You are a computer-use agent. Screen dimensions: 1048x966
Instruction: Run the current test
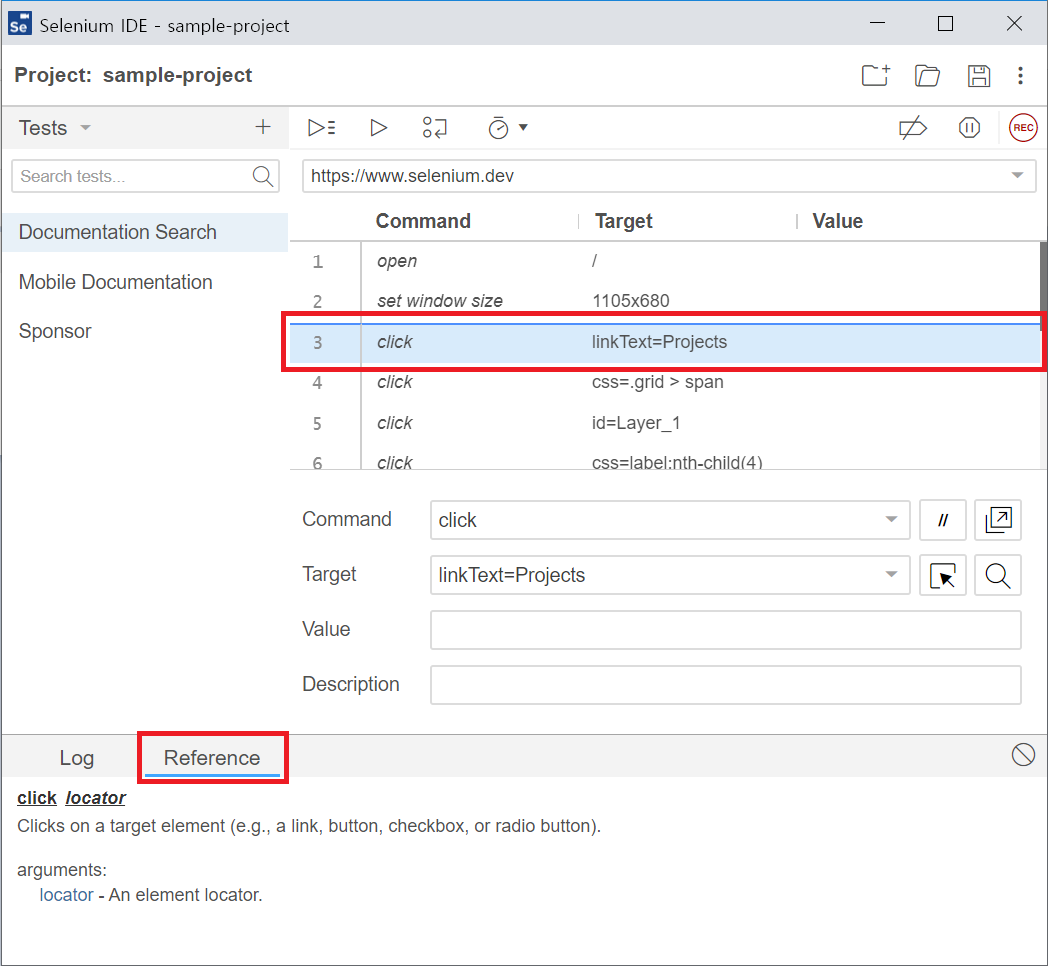pyautogui.click(x=378, y=128)
